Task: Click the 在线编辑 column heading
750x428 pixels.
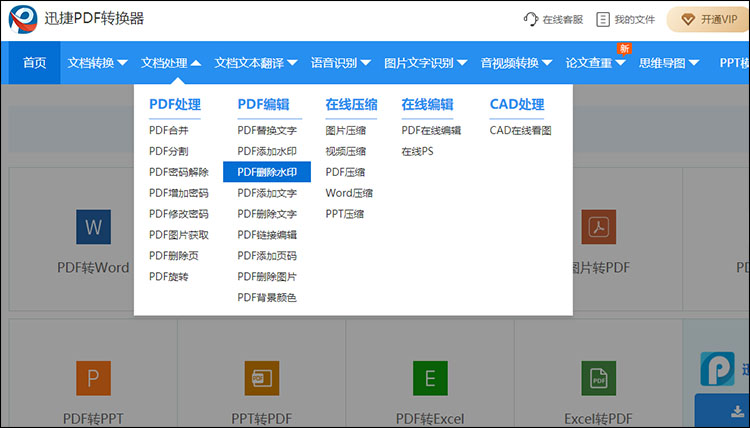Action: pos(428,104)
